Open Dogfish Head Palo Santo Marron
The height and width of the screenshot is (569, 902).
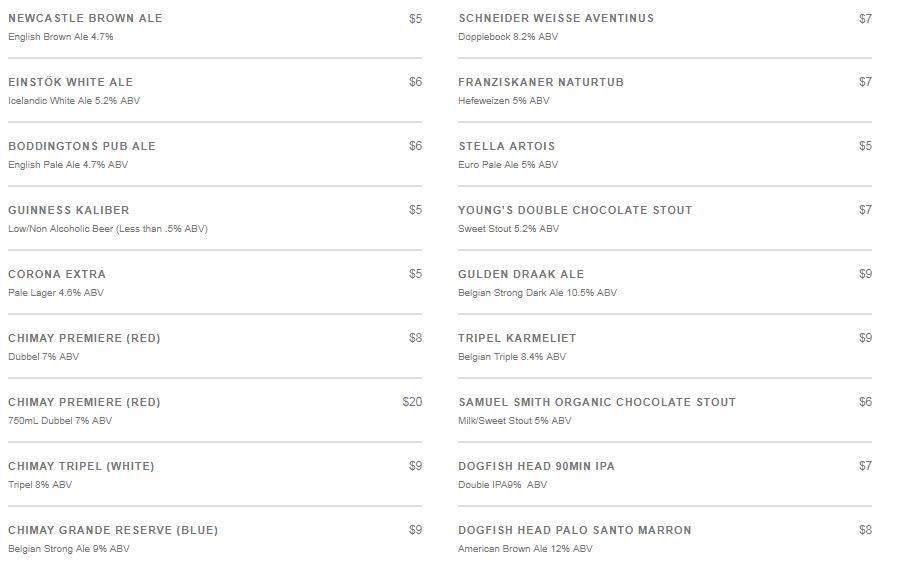575,530
